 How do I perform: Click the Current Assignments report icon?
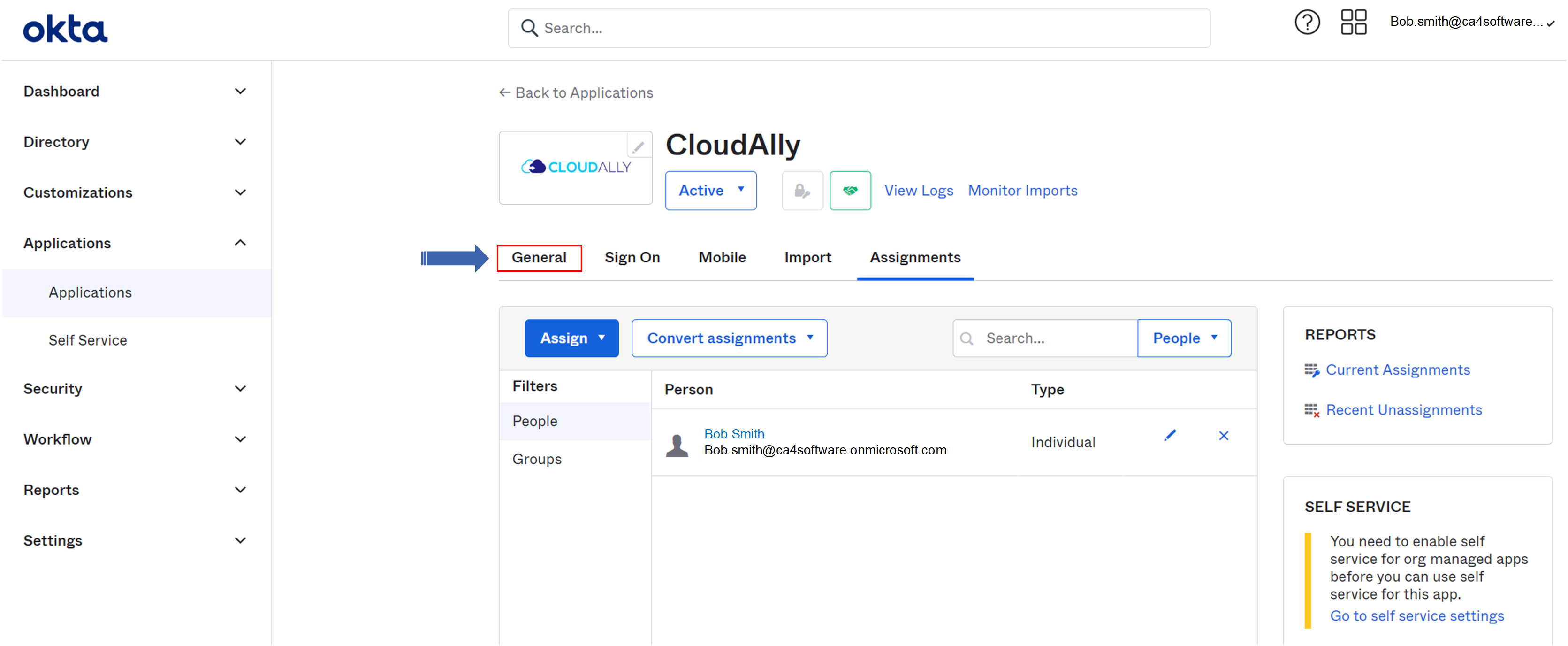point(1312,369)
